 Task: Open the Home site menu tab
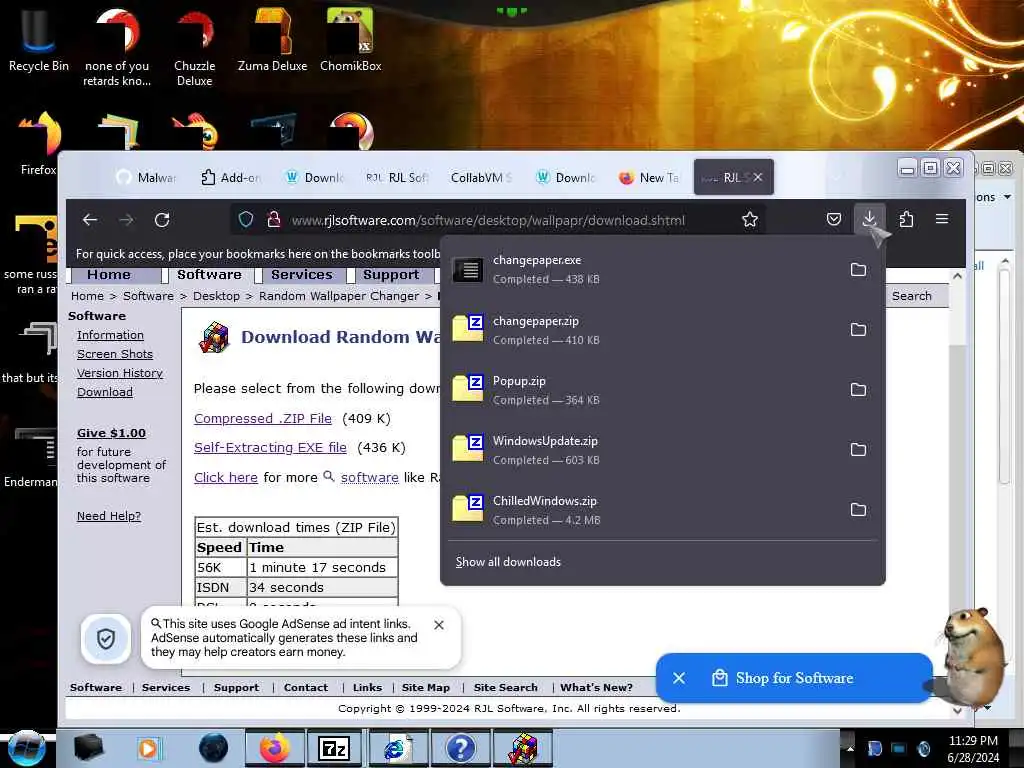109,275
